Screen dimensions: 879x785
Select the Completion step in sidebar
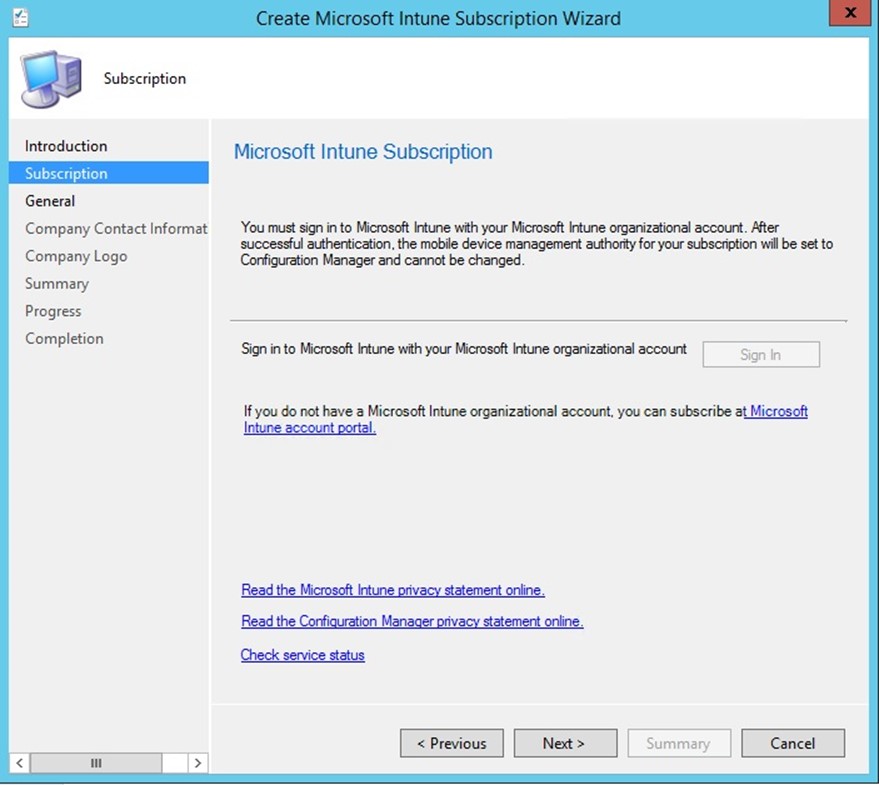point(64,339)
